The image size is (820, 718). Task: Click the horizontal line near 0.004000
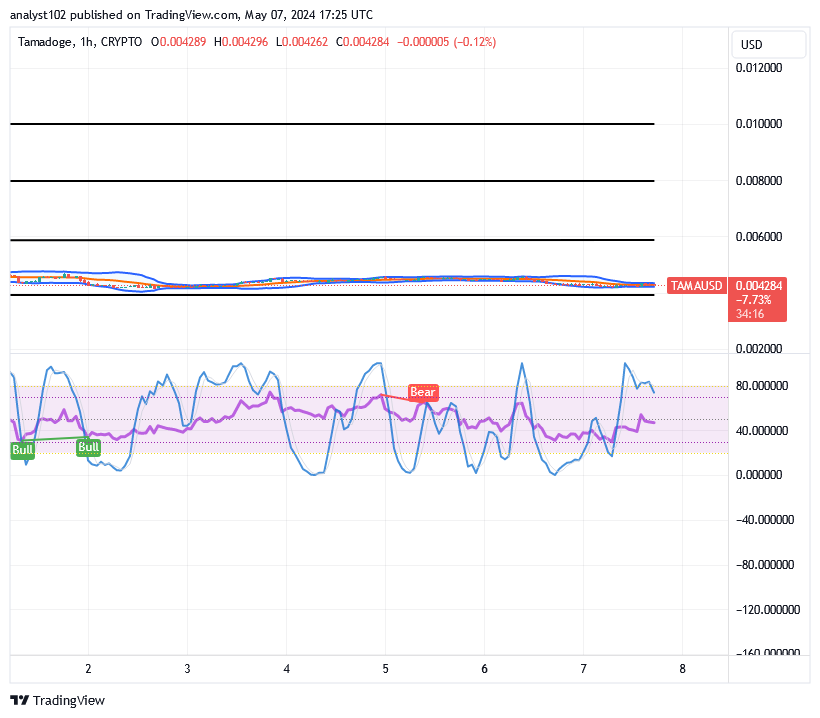point(332,295)
